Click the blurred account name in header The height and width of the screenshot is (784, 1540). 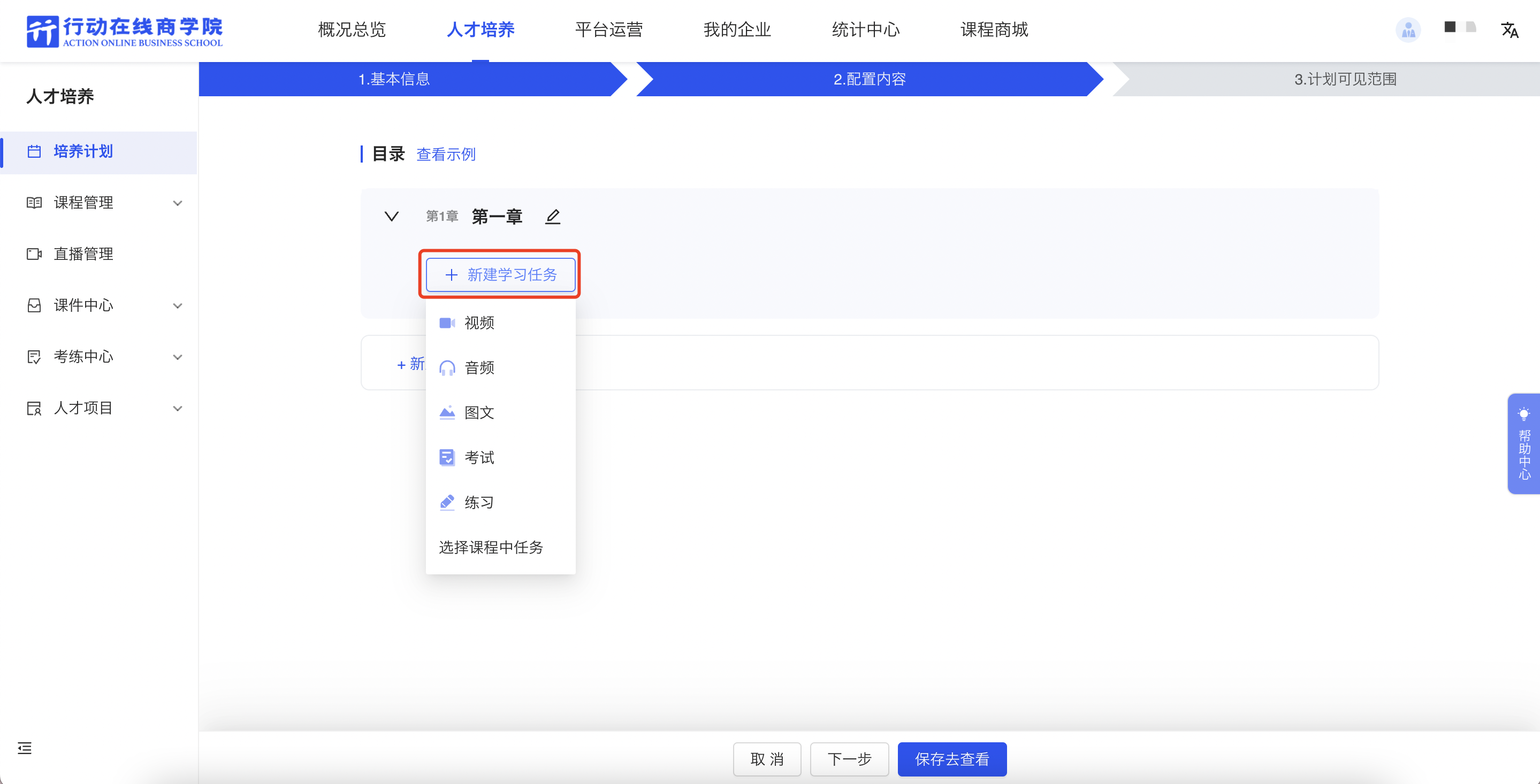pos(1460,27)
